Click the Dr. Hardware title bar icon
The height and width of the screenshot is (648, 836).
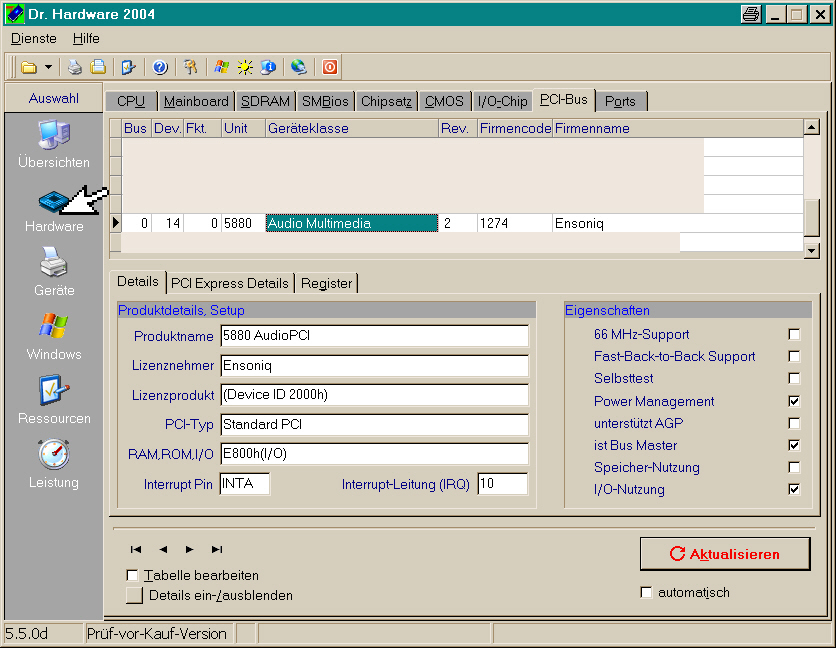14,14
